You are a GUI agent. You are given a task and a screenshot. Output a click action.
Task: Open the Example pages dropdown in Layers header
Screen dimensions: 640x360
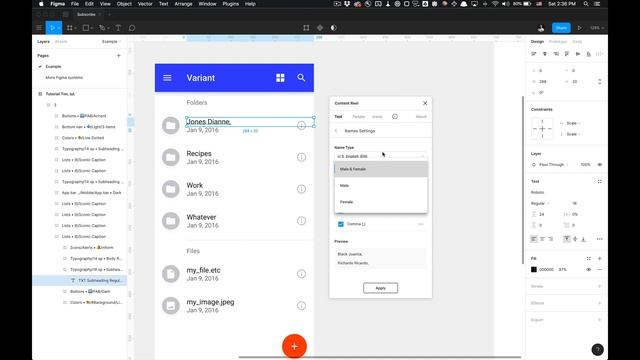click(x=111, y=42)
